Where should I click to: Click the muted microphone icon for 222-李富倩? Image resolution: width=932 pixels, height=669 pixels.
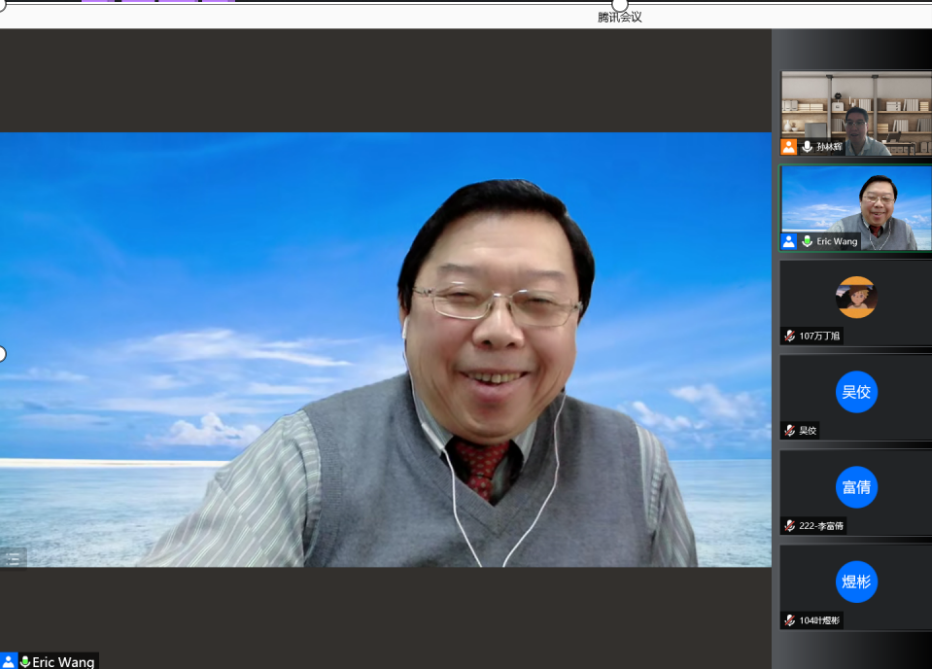click(x=790, y=526)
